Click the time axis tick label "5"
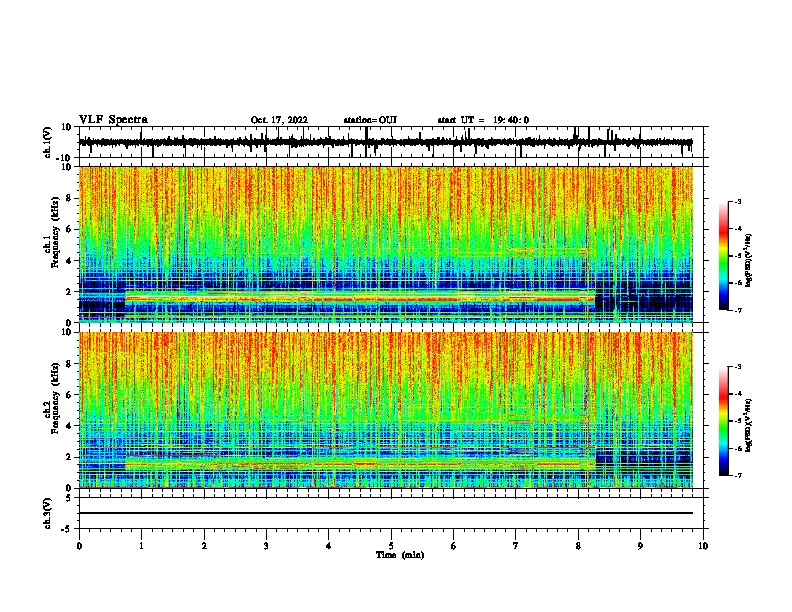Image resolution: width=792 pixels, height=612 pixels. [x=391, y=546]
